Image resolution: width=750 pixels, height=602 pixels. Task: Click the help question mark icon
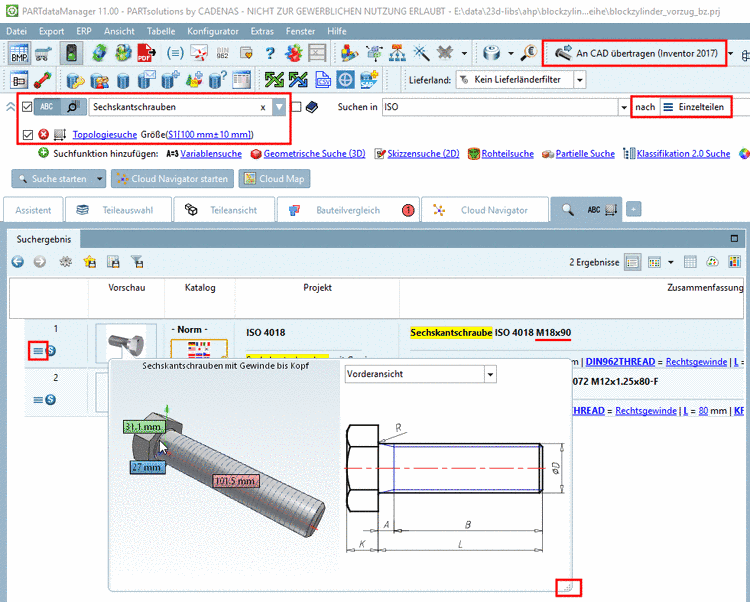tap(270, 53)
